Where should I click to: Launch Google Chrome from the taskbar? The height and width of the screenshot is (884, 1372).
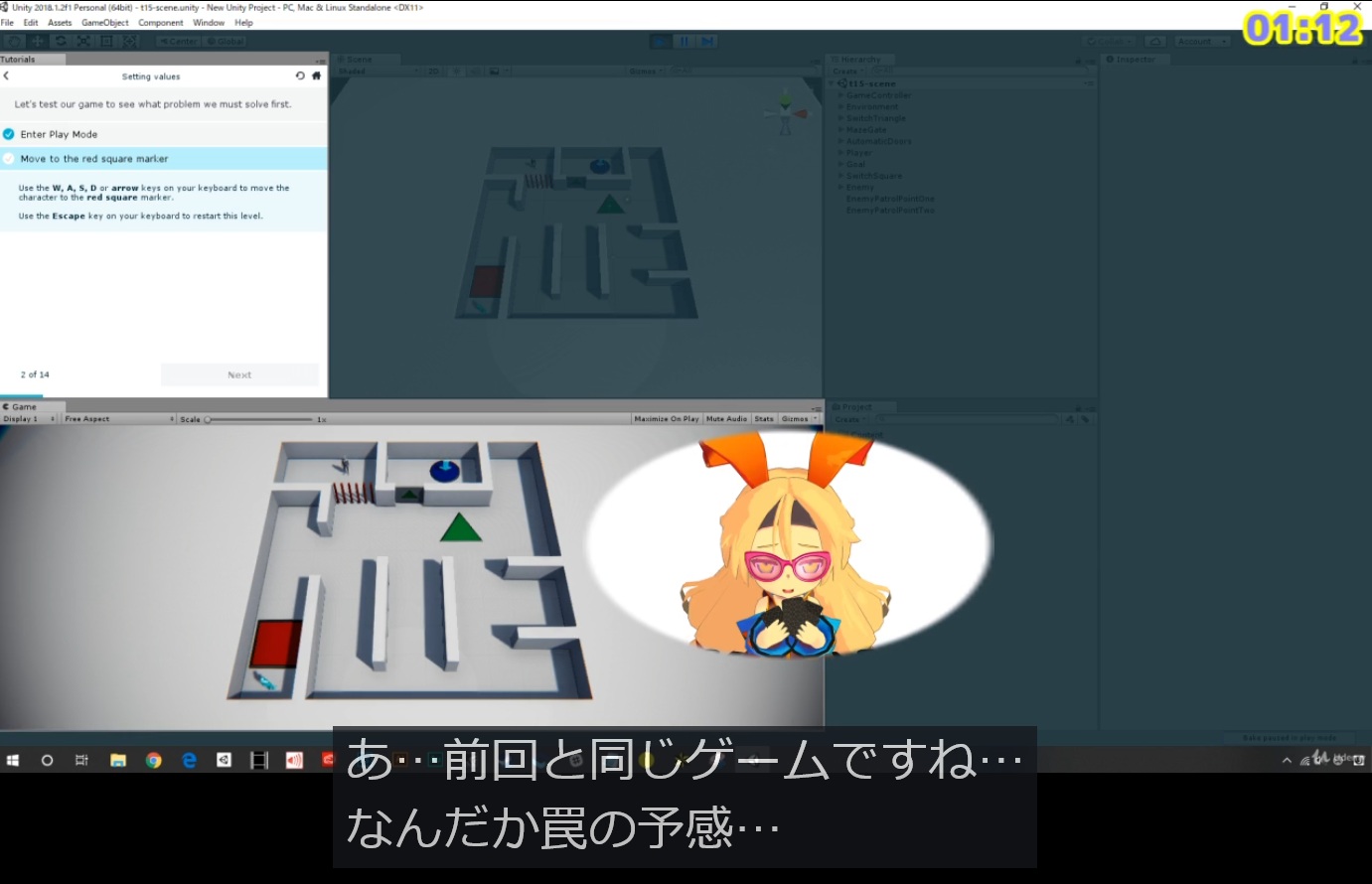[153, 761]
